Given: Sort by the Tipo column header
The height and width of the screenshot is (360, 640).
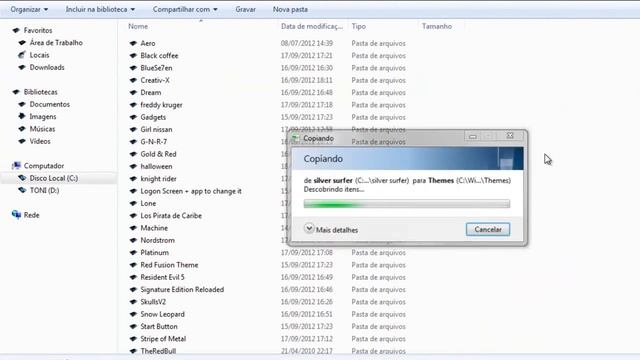Looking at the screenshot, I should click(x=358, y=26).
